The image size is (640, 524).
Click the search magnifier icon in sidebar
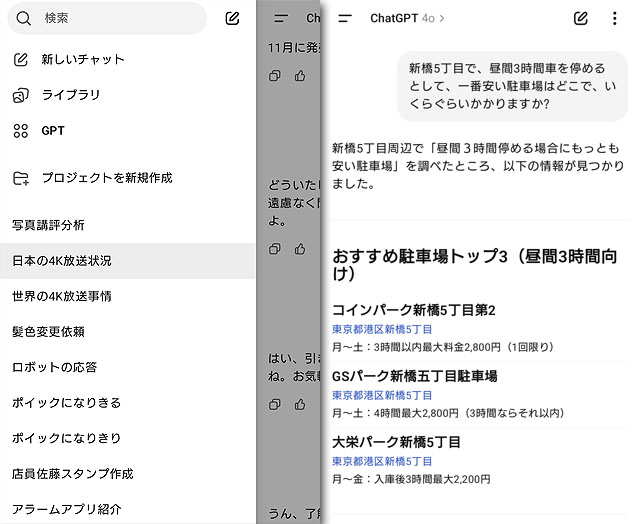pos(23,18)
